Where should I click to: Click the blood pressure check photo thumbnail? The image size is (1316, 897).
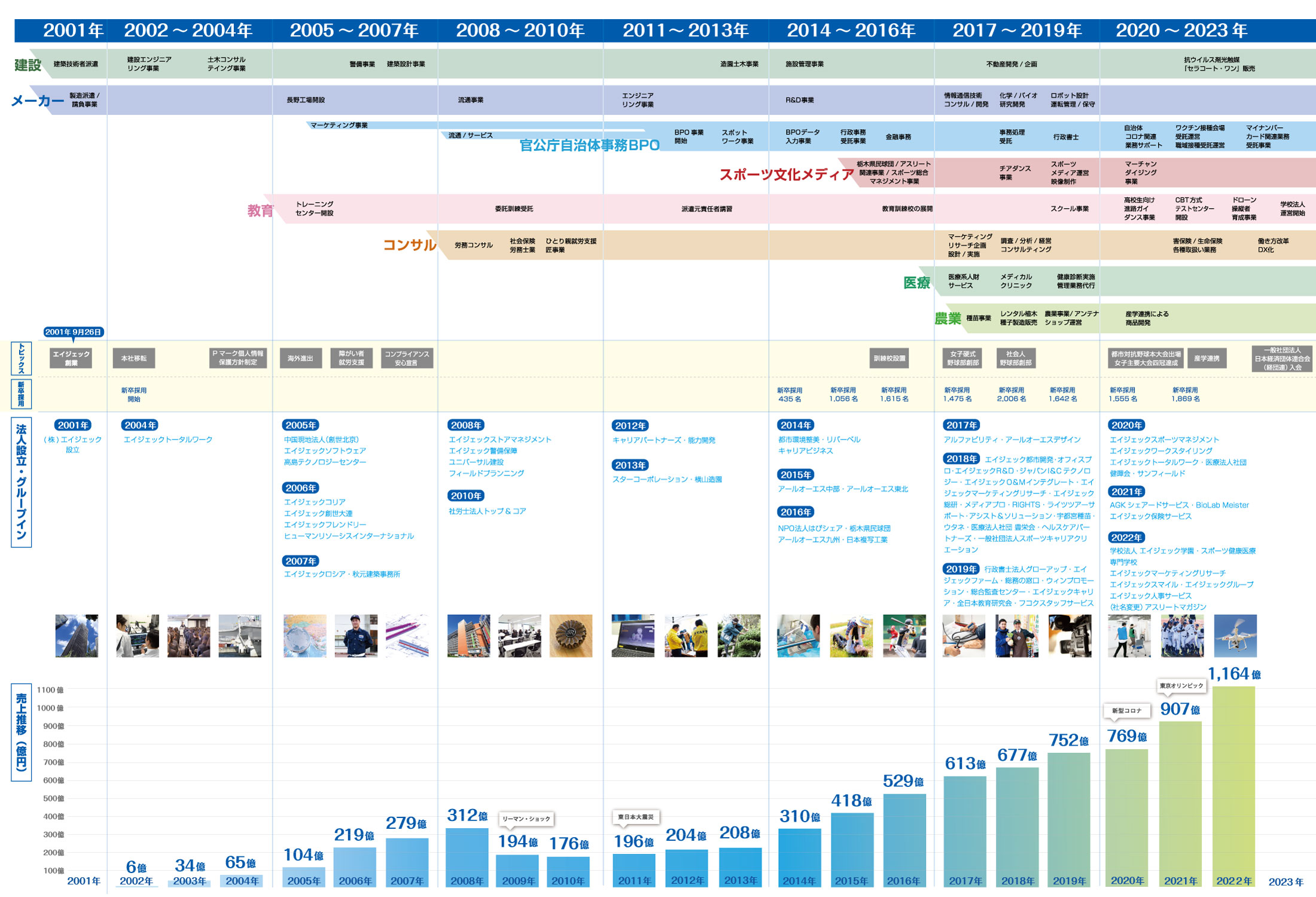[963, 636]
